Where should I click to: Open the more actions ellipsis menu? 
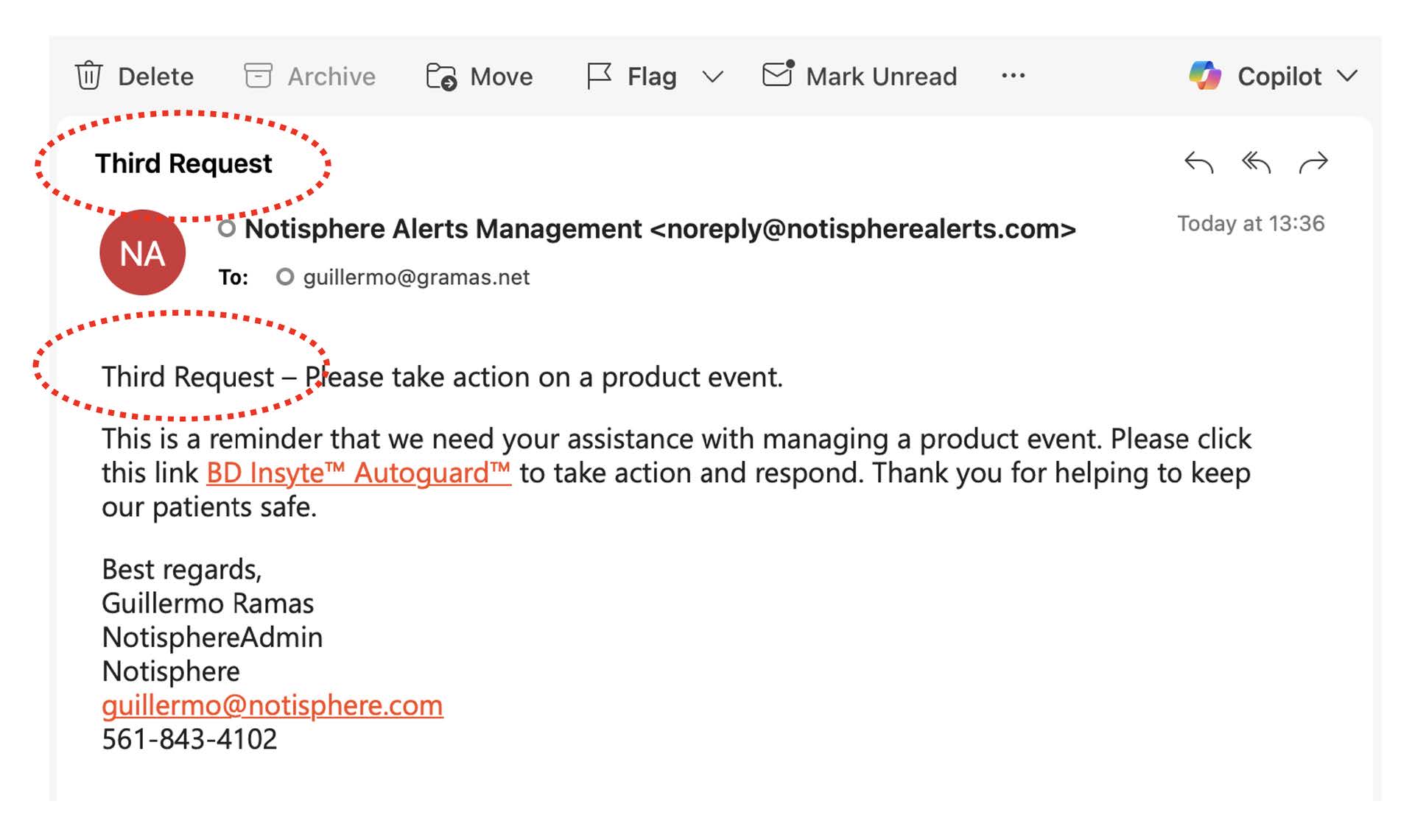point(1014,76)
